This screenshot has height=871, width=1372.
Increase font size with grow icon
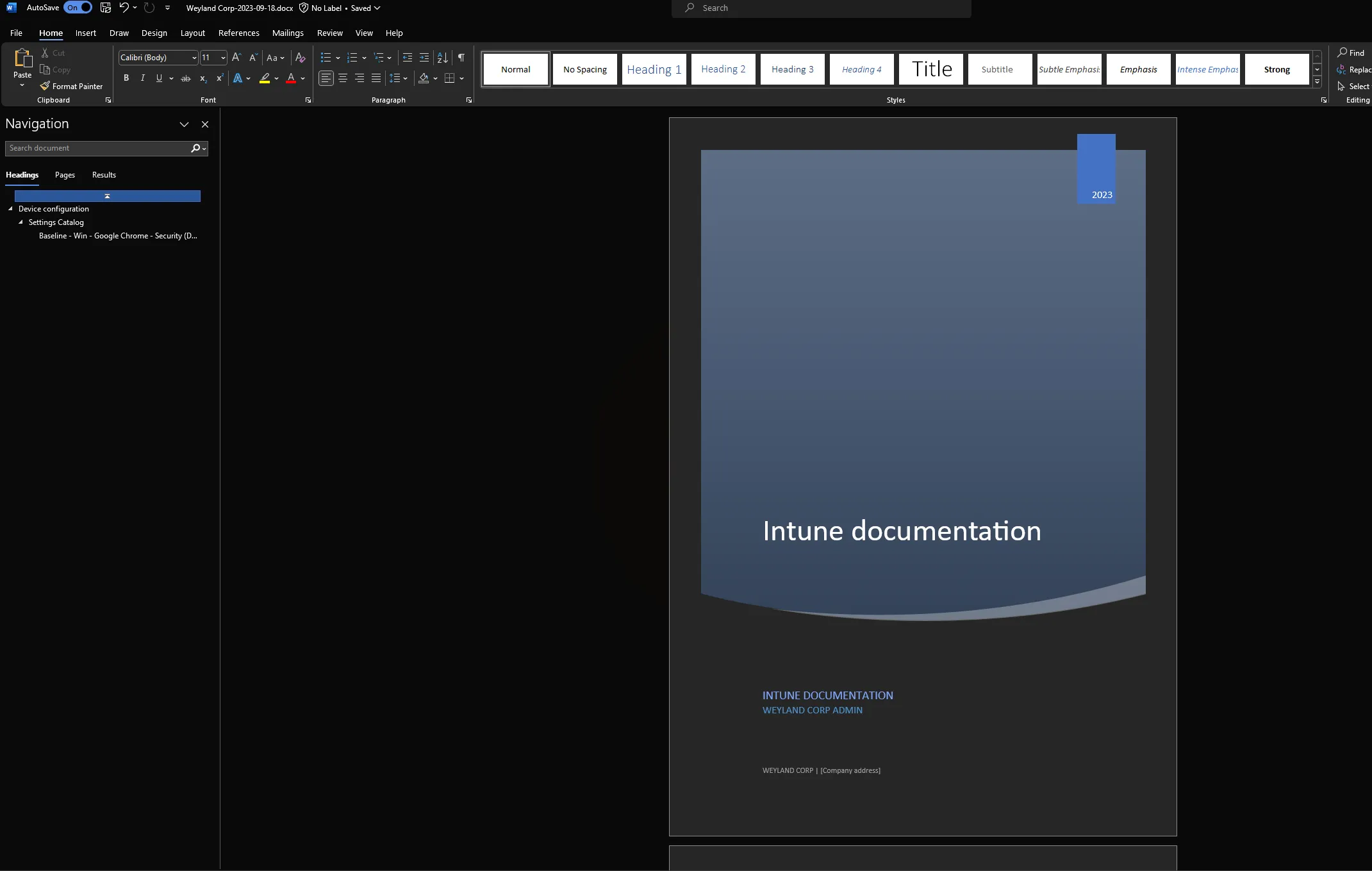click(236, 58)
